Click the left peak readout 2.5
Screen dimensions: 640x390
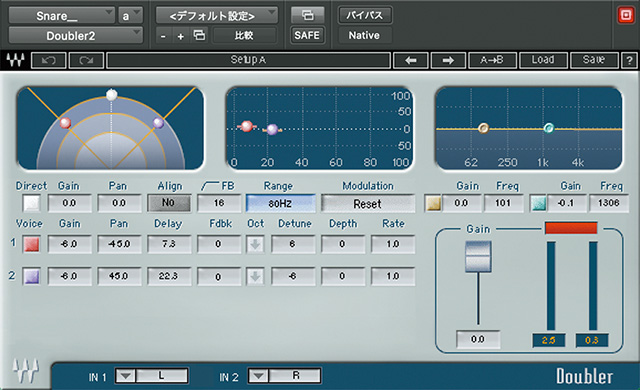point(549,340)
